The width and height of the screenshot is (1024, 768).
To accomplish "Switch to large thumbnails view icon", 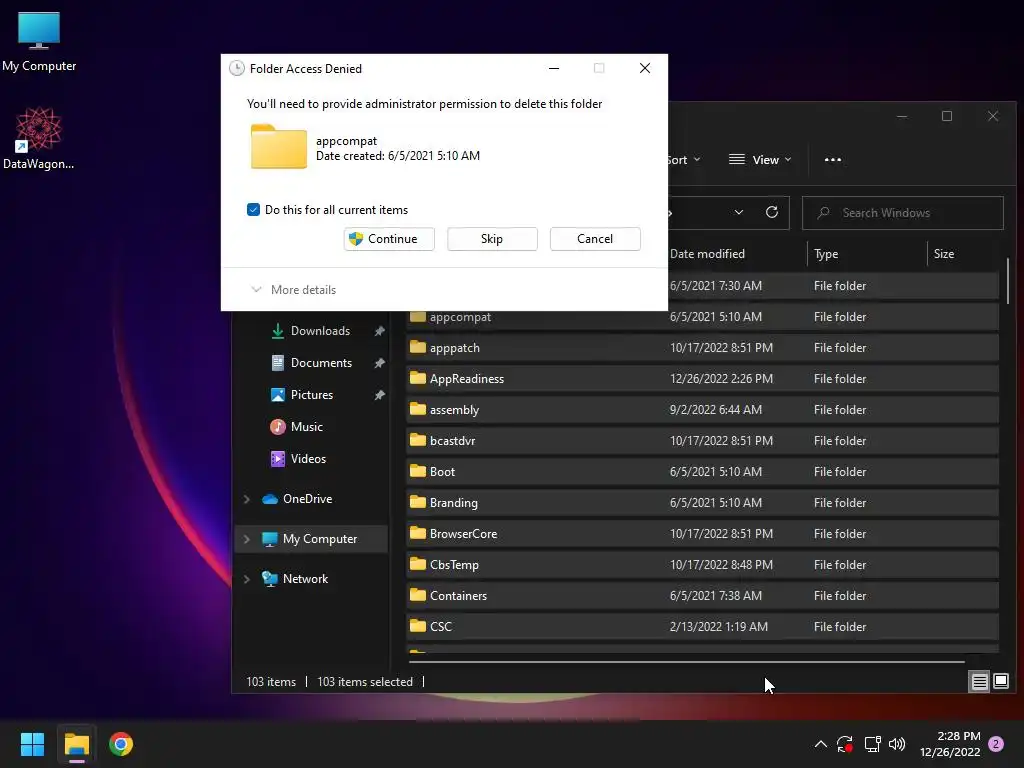I will tap(1000, 682).
